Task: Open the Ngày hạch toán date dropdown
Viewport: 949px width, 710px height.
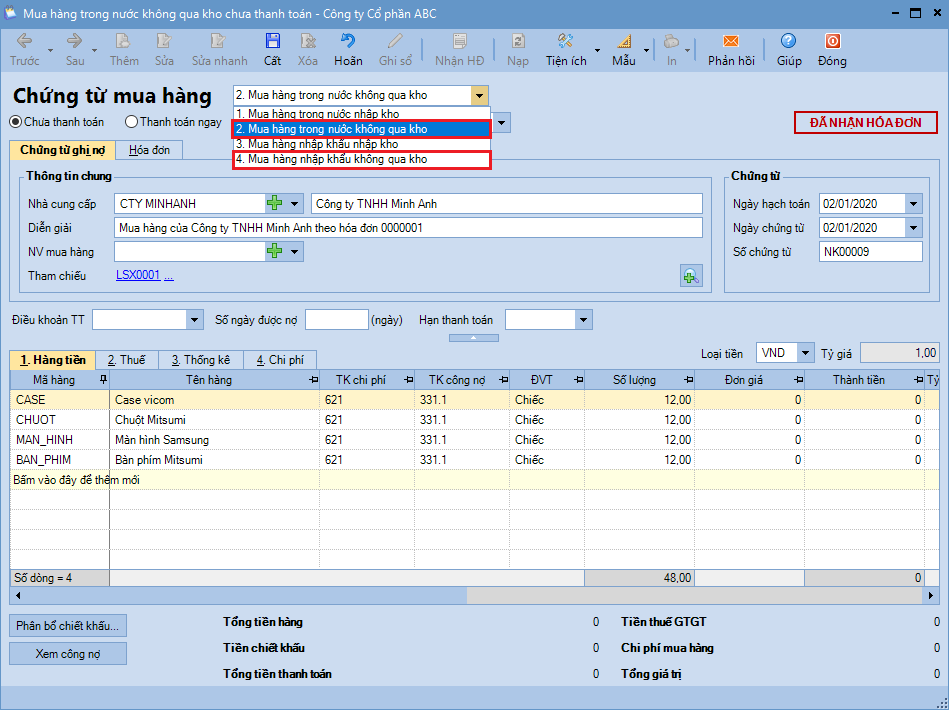Action: click(913, 204)
